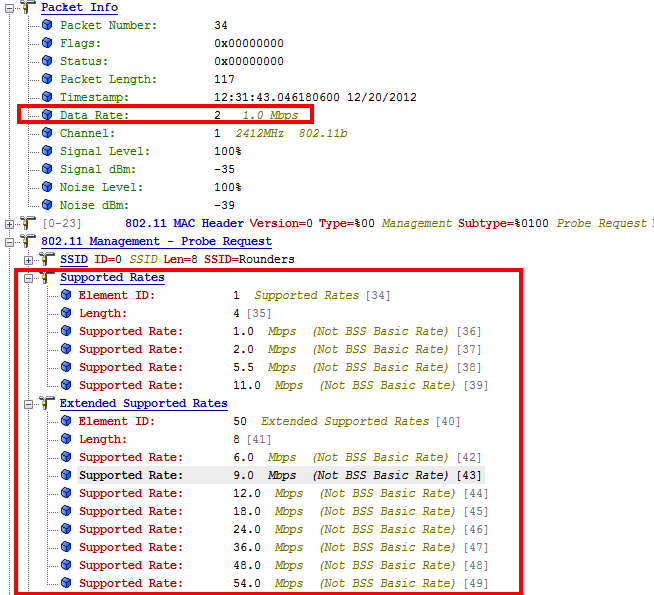Click the node icon beside Packet Info

tap(28, 7)
